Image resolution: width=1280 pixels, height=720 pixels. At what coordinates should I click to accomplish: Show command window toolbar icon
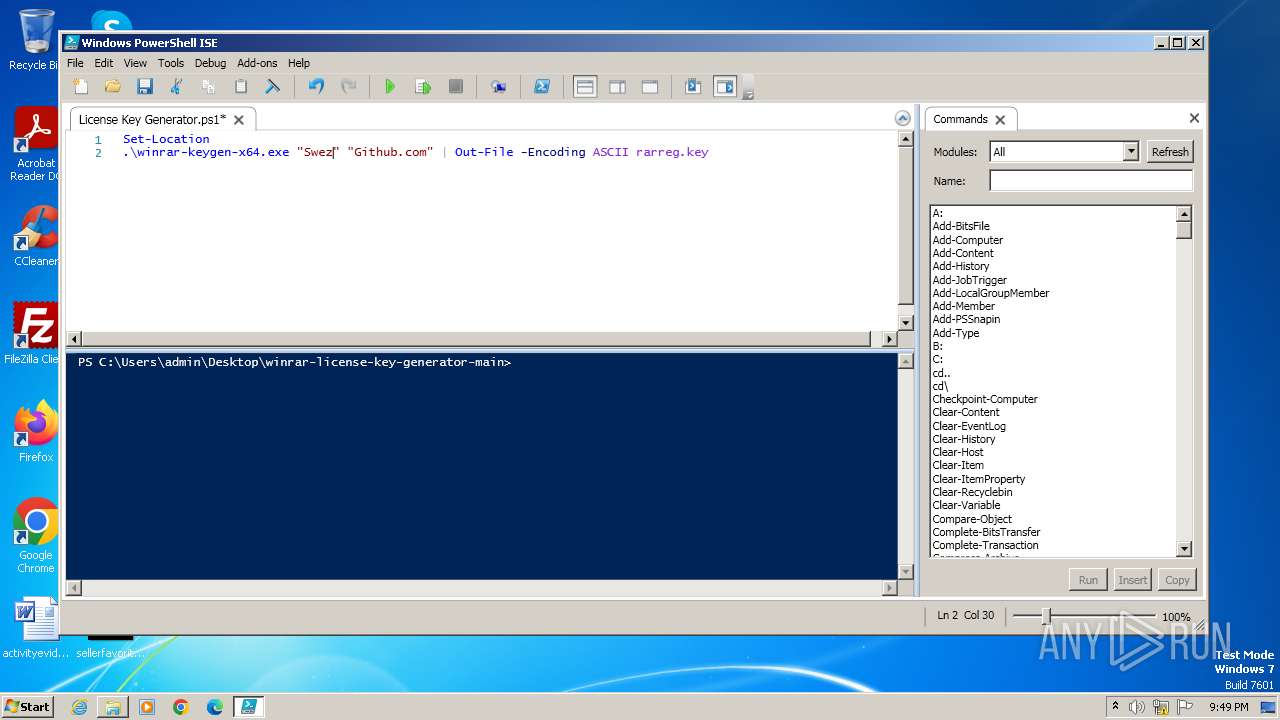coord(693,87)
